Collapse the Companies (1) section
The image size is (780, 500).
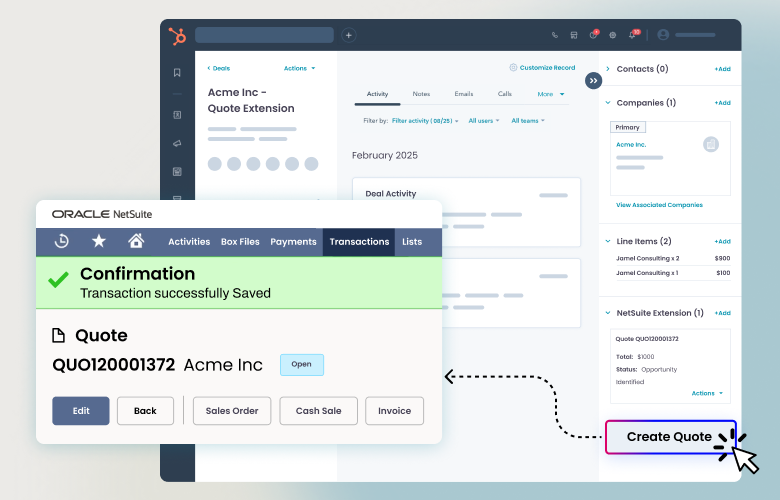608,103
